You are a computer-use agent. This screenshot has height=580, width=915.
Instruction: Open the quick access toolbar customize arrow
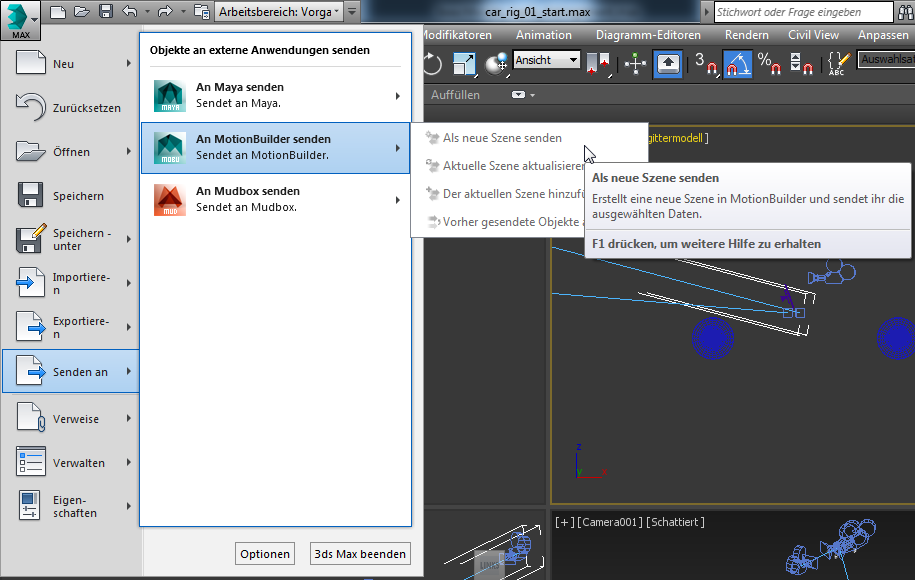[x=351, y=12]
